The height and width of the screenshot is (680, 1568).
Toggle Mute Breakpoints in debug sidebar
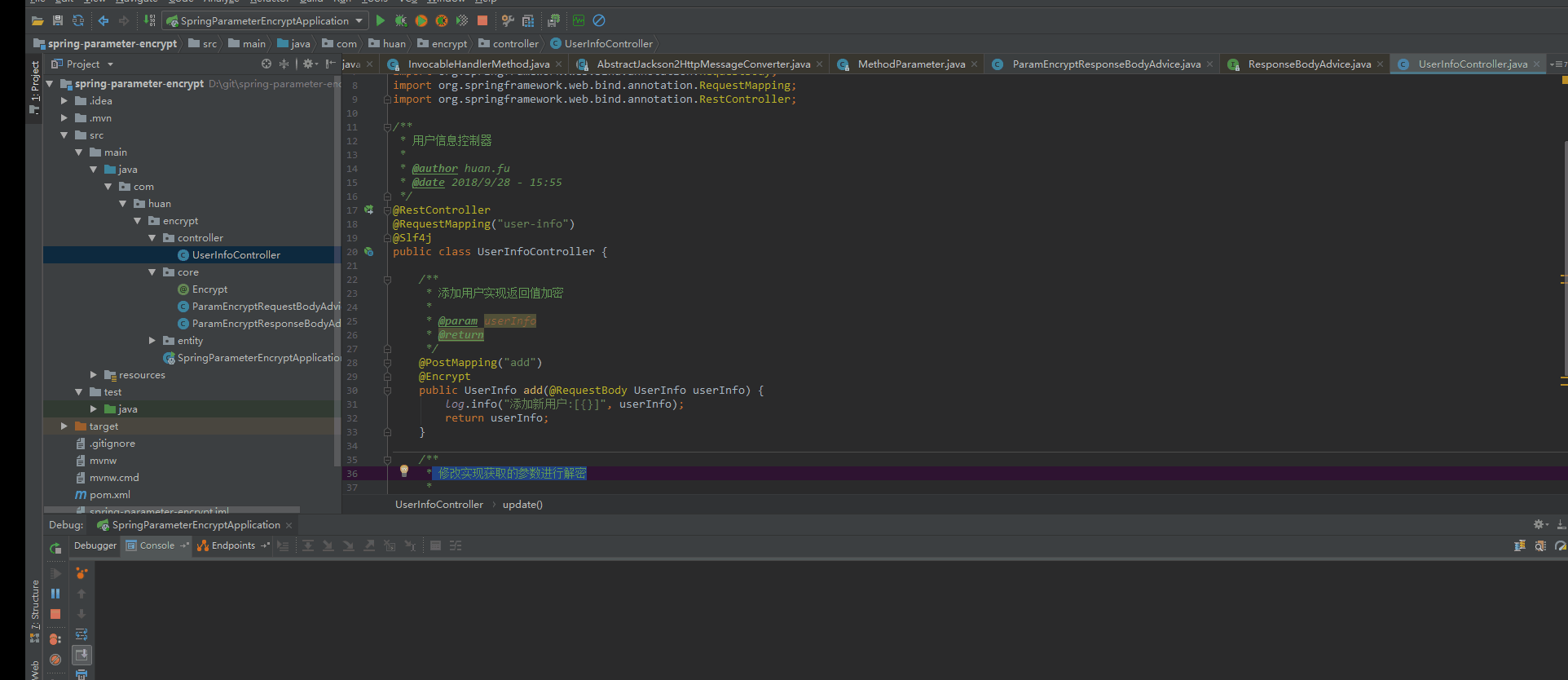55,660
